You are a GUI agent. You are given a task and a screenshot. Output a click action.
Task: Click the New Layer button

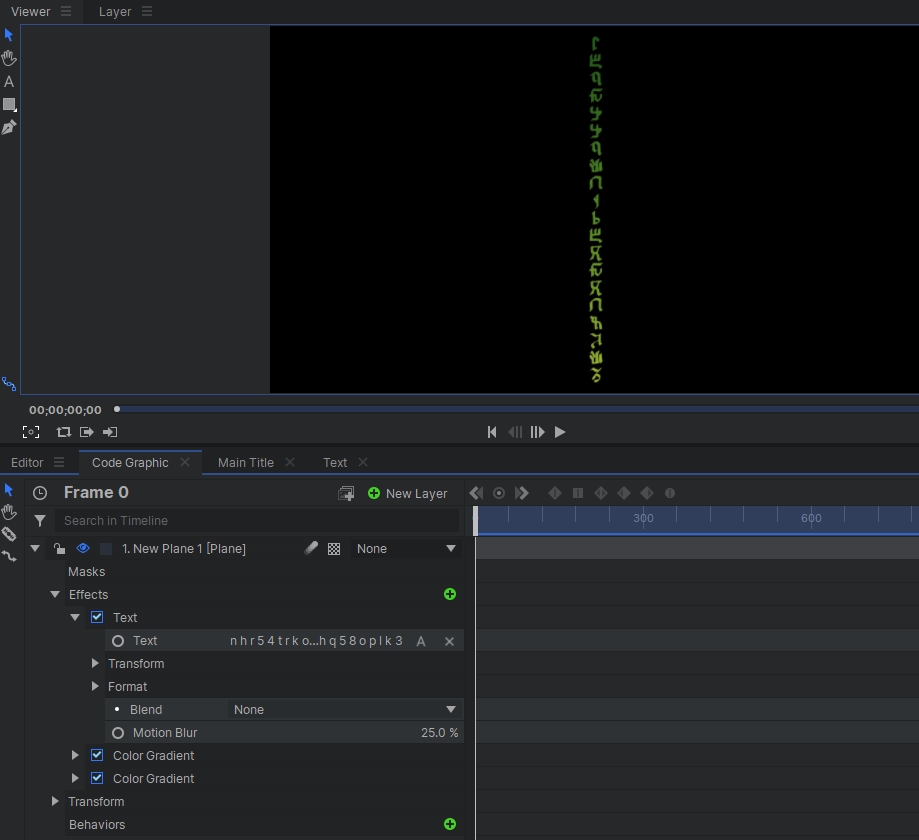click(x=407, y=493)
